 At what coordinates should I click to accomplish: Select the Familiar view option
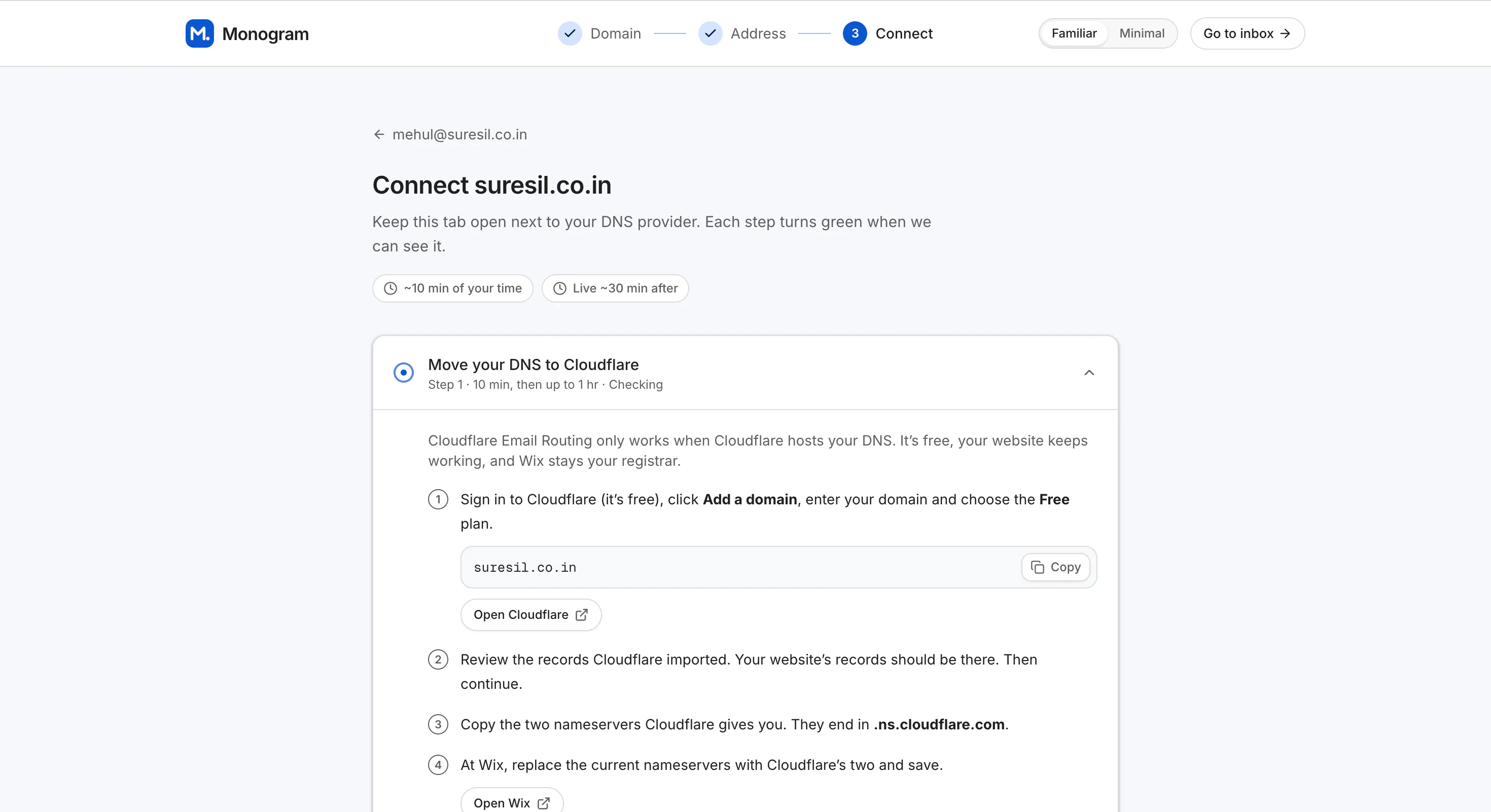1074,33
